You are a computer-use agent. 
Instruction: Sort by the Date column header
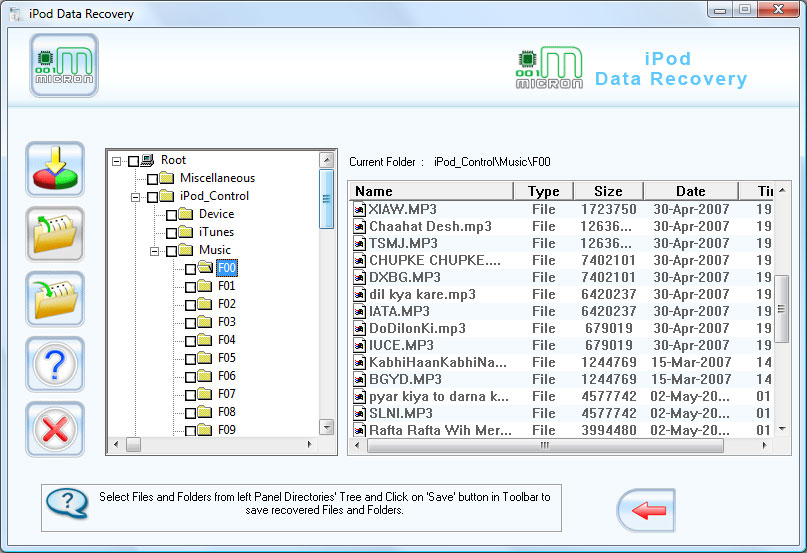(691, 191)
